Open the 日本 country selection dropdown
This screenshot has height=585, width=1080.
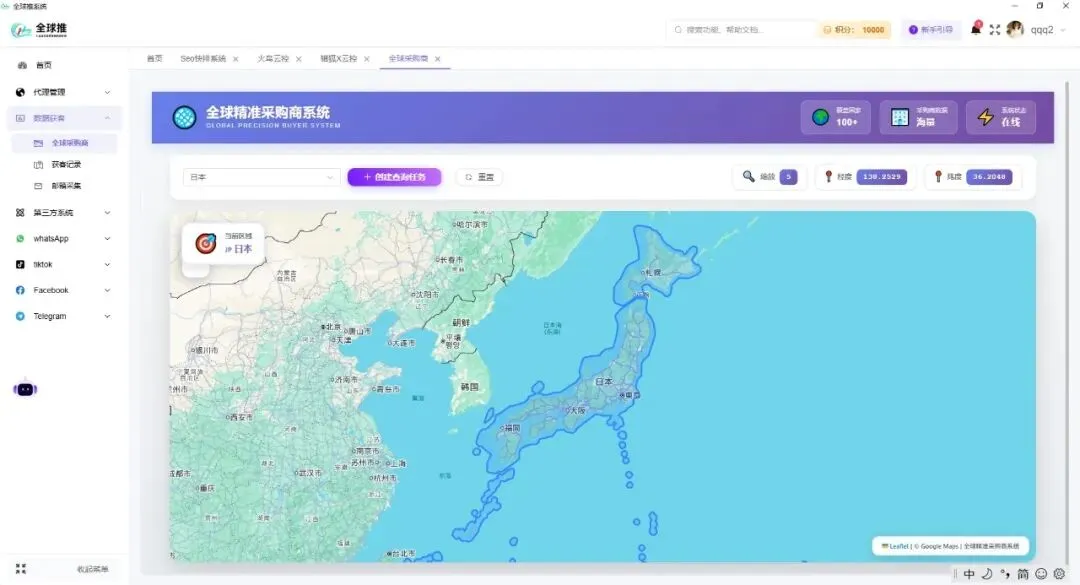point(260,176)
